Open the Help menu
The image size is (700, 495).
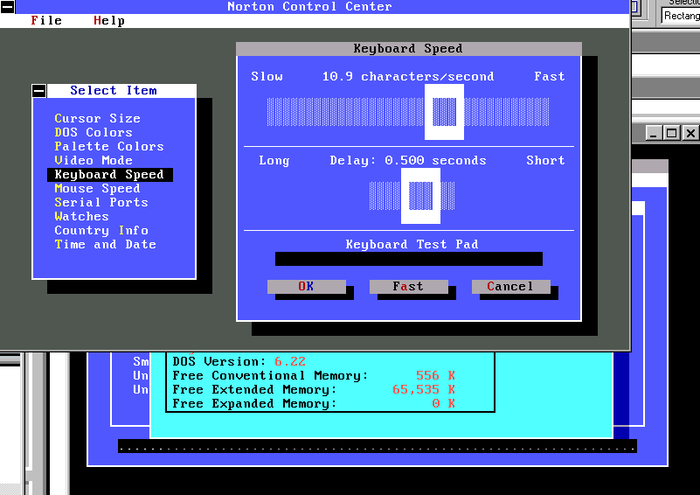(x=109, y=21)
